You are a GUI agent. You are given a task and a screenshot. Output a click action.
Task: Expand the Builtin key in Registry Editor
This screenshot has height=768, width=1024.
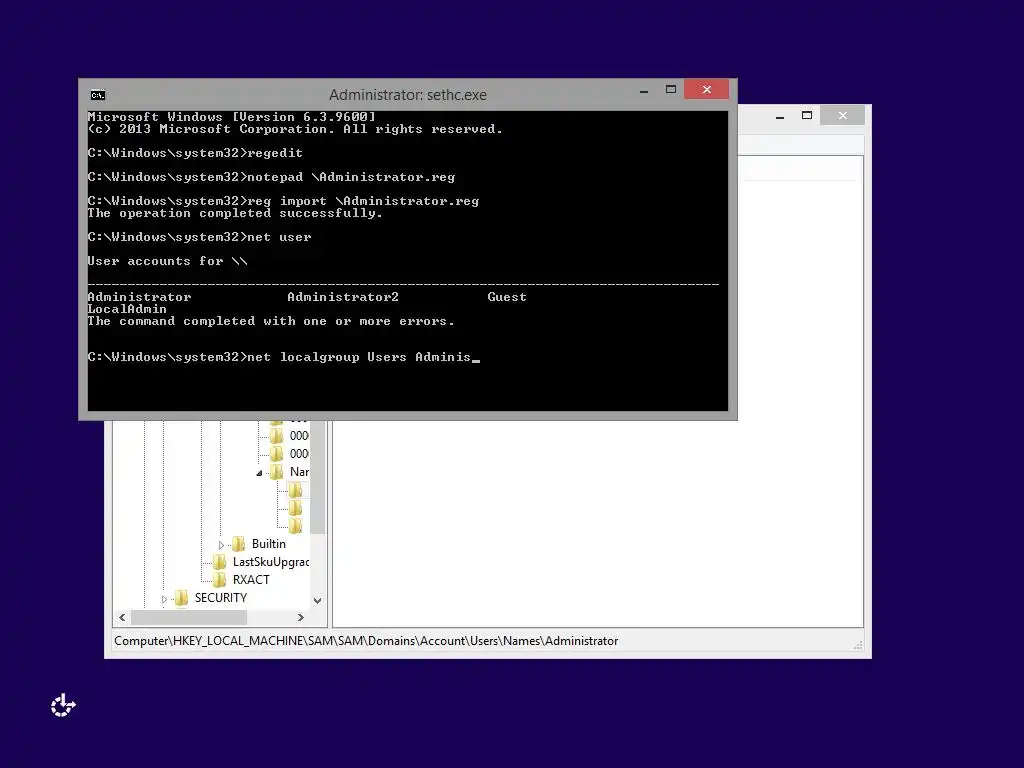221,545
